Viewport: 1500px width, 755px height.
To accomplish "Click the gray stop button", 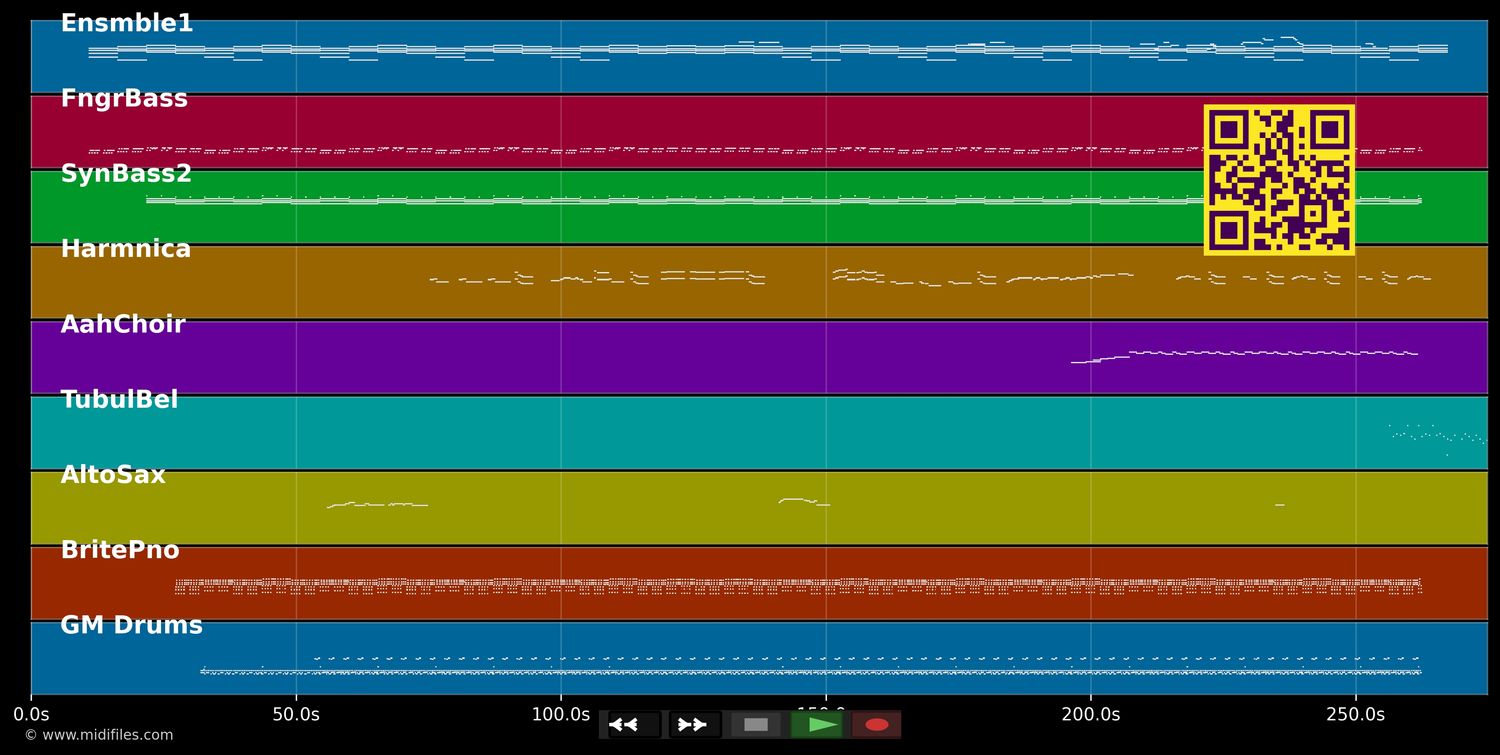I will point(756,724).
